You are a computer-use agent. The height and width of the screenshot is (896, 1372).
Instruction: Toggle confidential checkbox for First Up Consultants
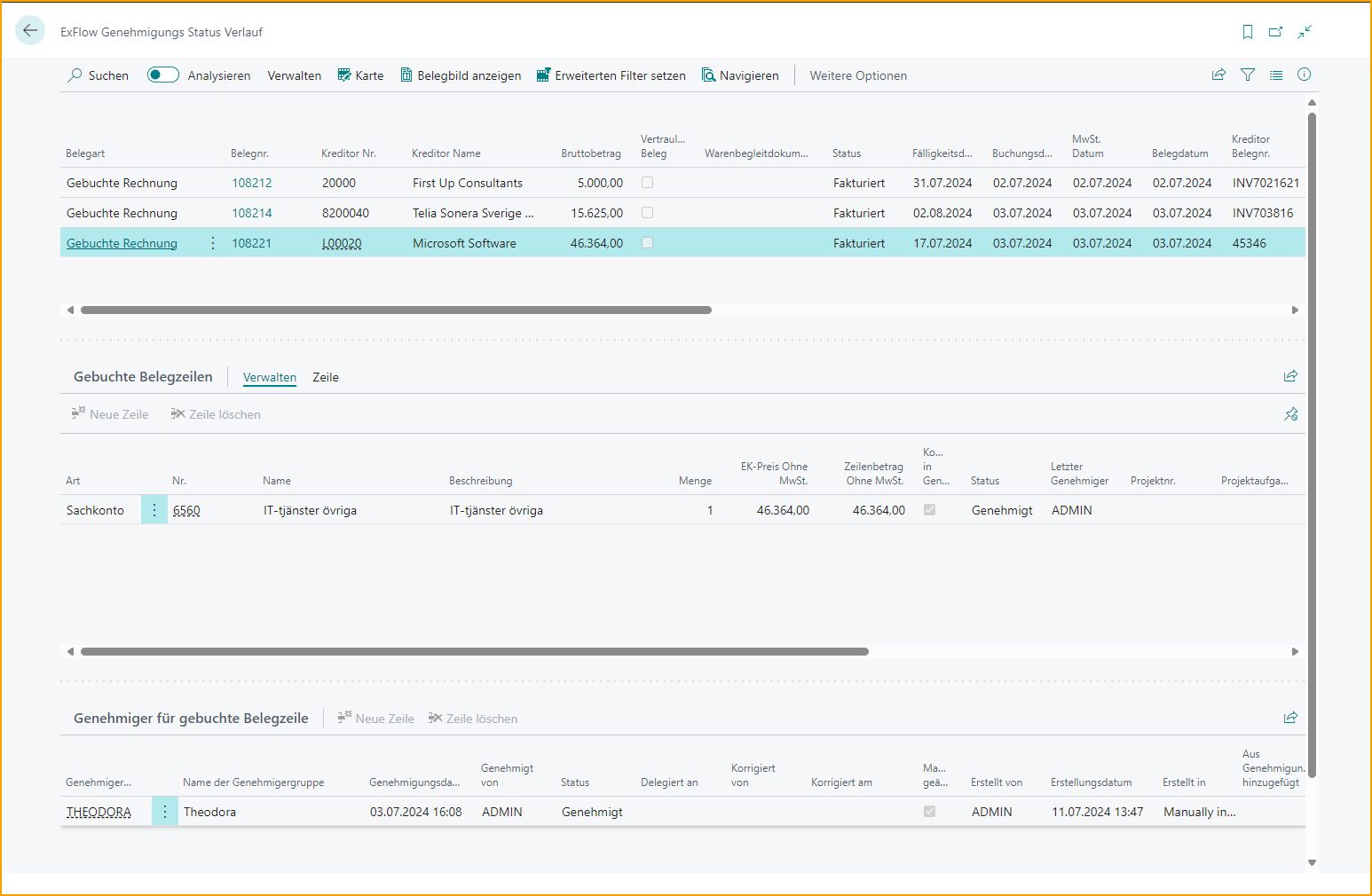648,183
